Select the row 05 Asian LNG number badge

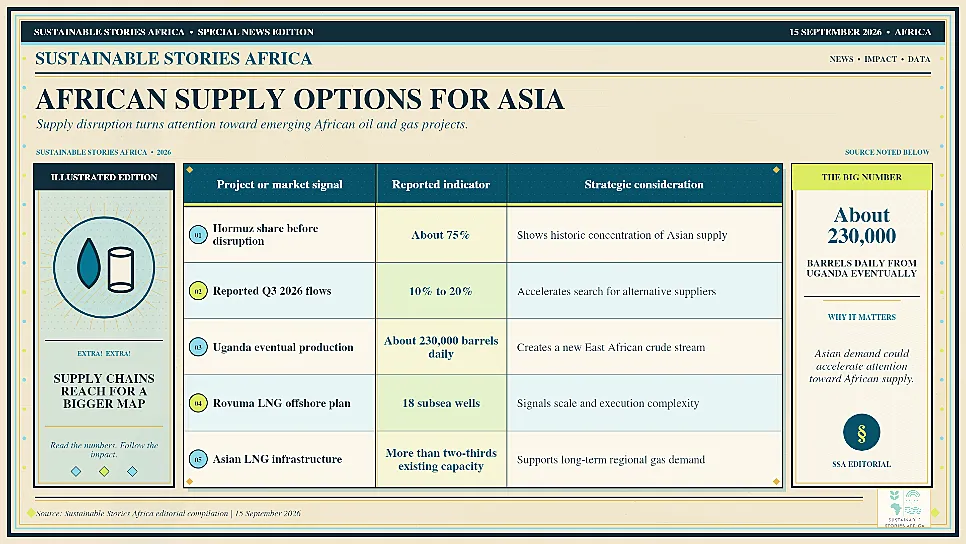(x=198, y=459)
